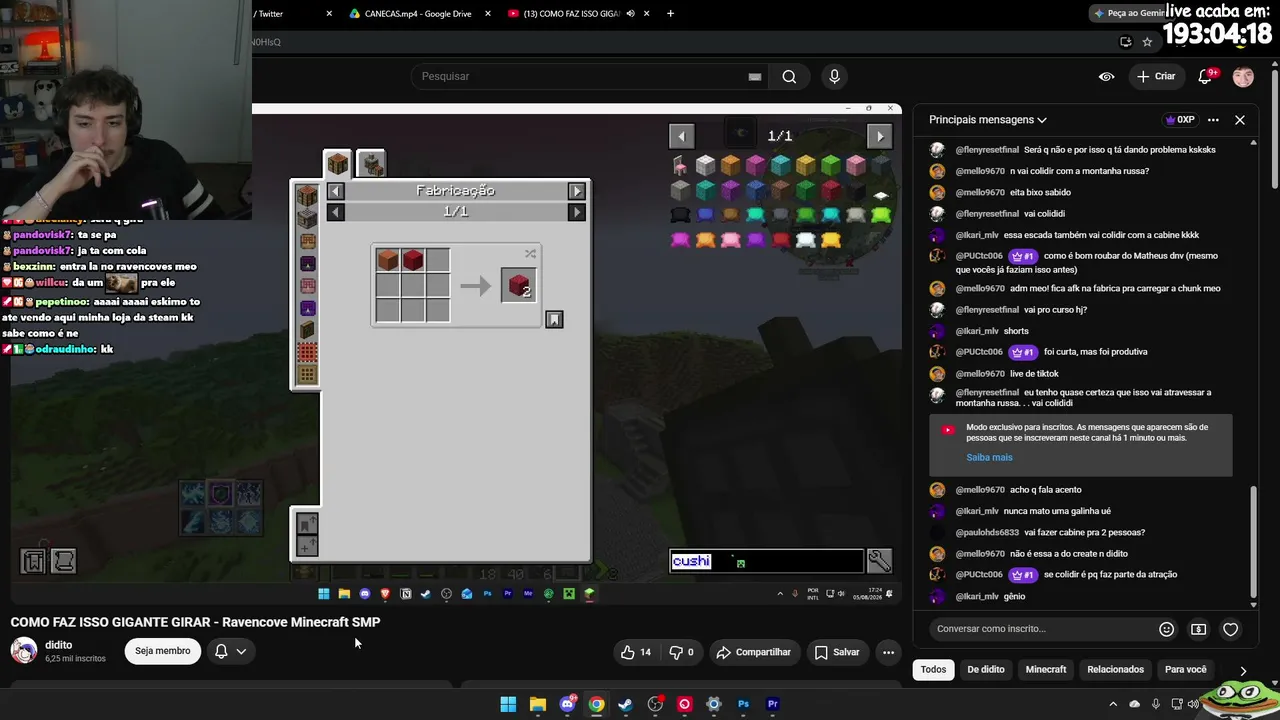The width and height of the screenshot is (1280, 720).
Task: Select the white wool block item
Action: pos(706,165)
